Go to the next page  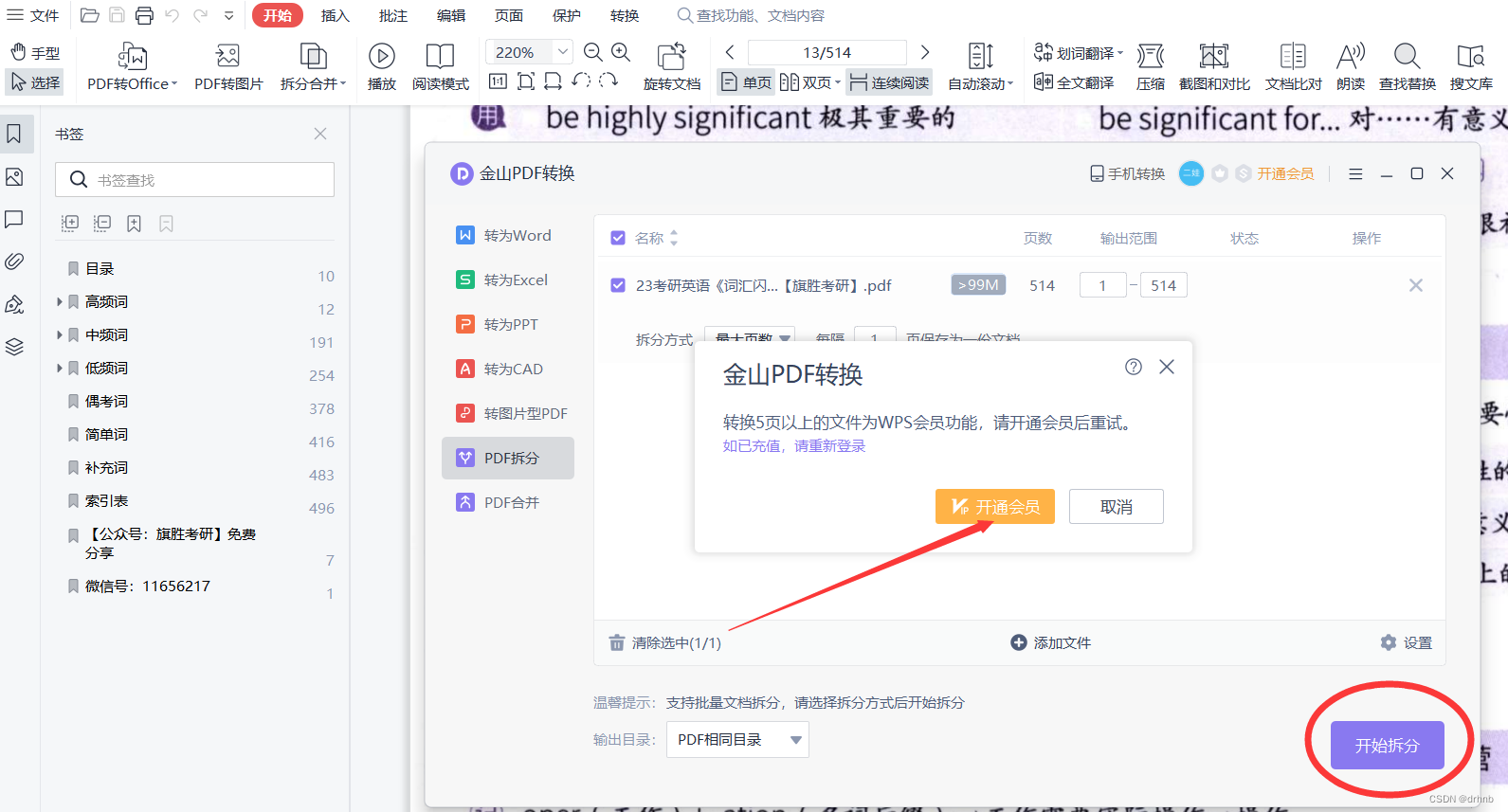[x=925, y=52]
